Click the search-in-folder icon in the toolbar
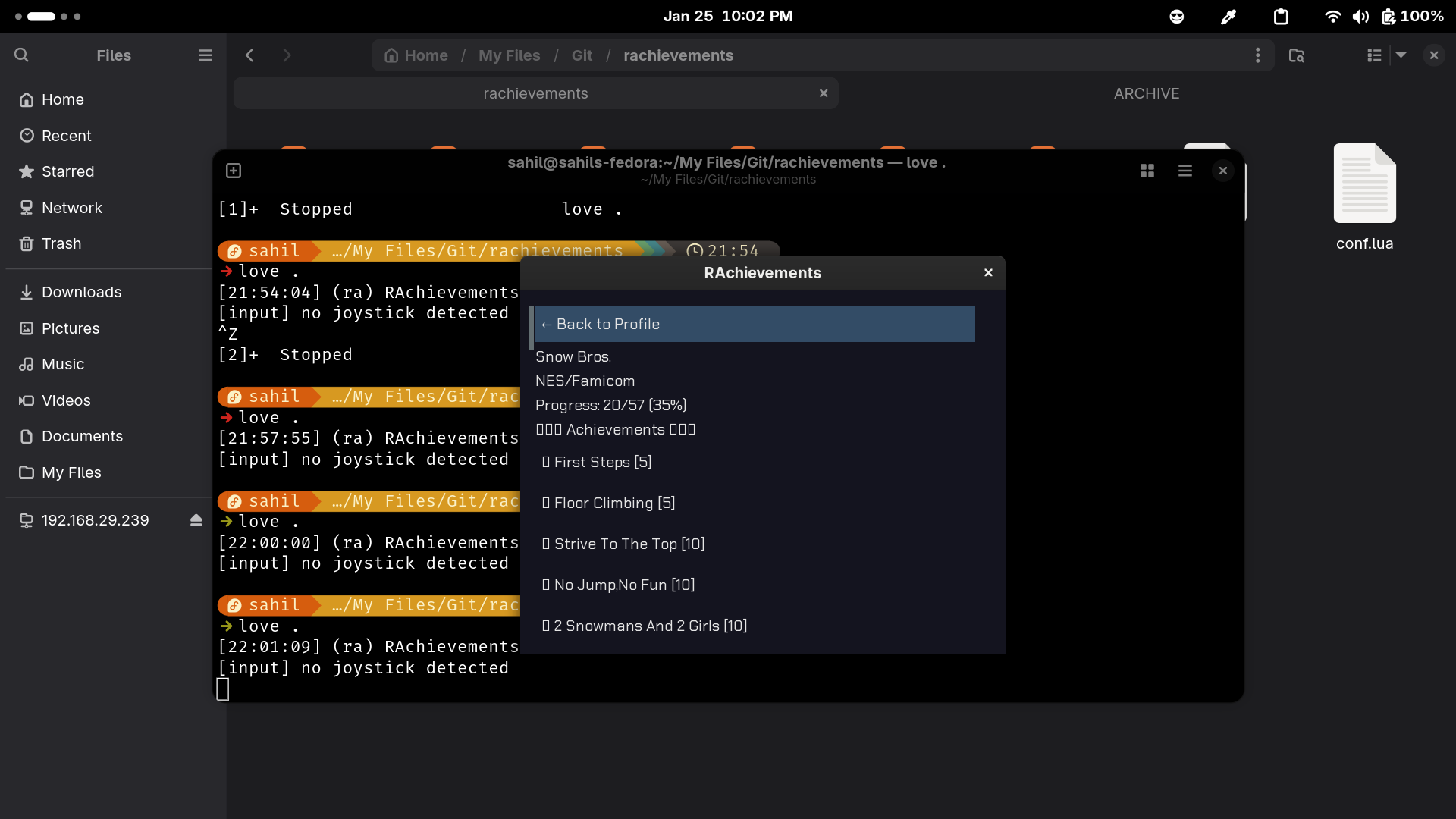The width and height of the screenshot is (1456, 819). click(x=1297, y=55)
